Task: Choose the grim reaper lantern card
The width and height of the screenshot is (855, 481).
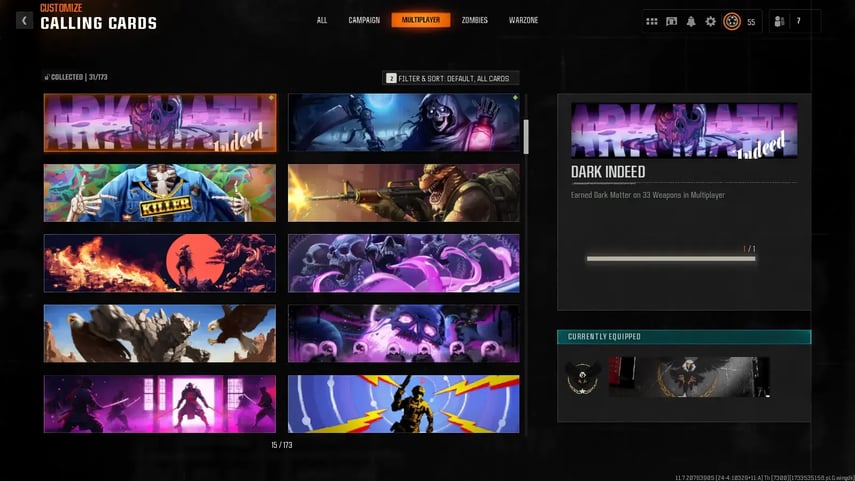Action: click(x=404, y=123)
